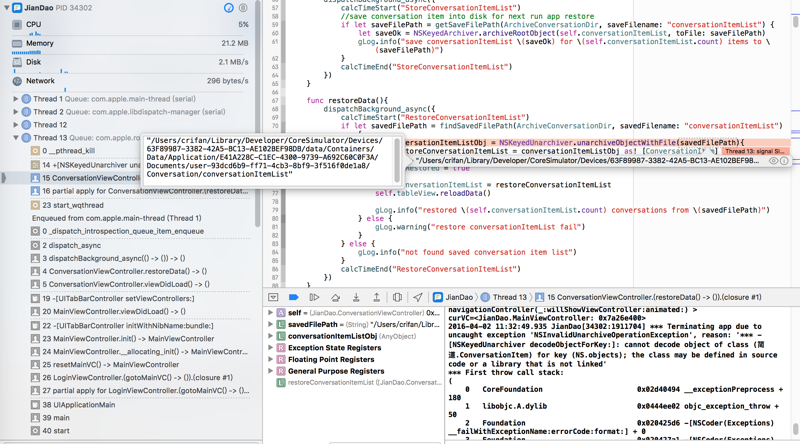Screen dimensions: 800x444
Task: Expand the conversationItemListObj variable
Action: pos(270,336)
